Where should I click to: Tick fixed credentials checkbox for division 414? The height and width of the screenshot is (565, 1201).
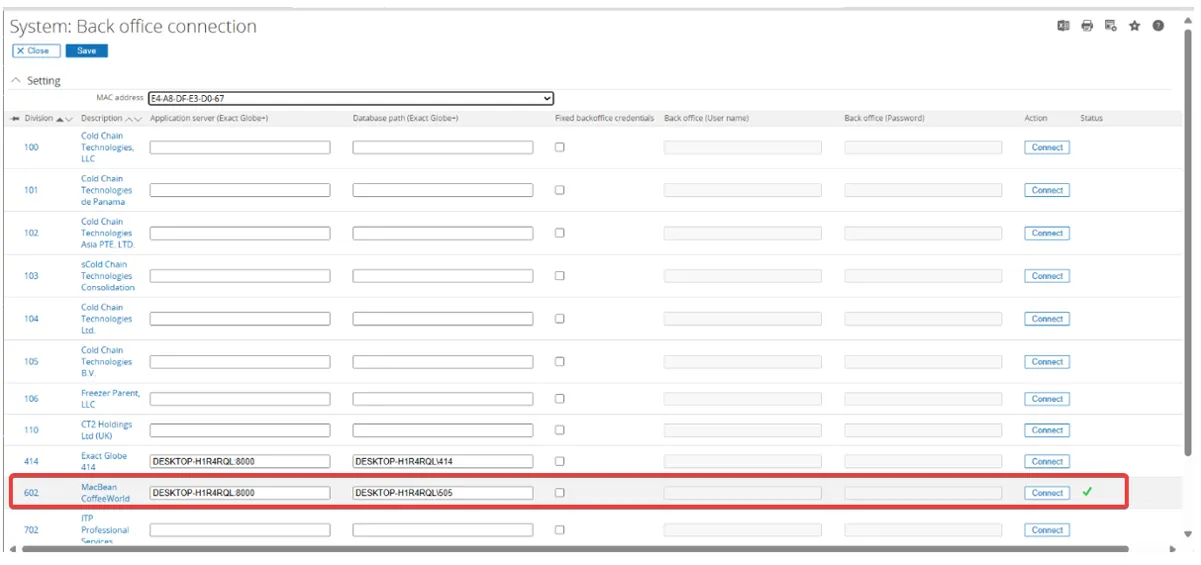pos(560,461)
